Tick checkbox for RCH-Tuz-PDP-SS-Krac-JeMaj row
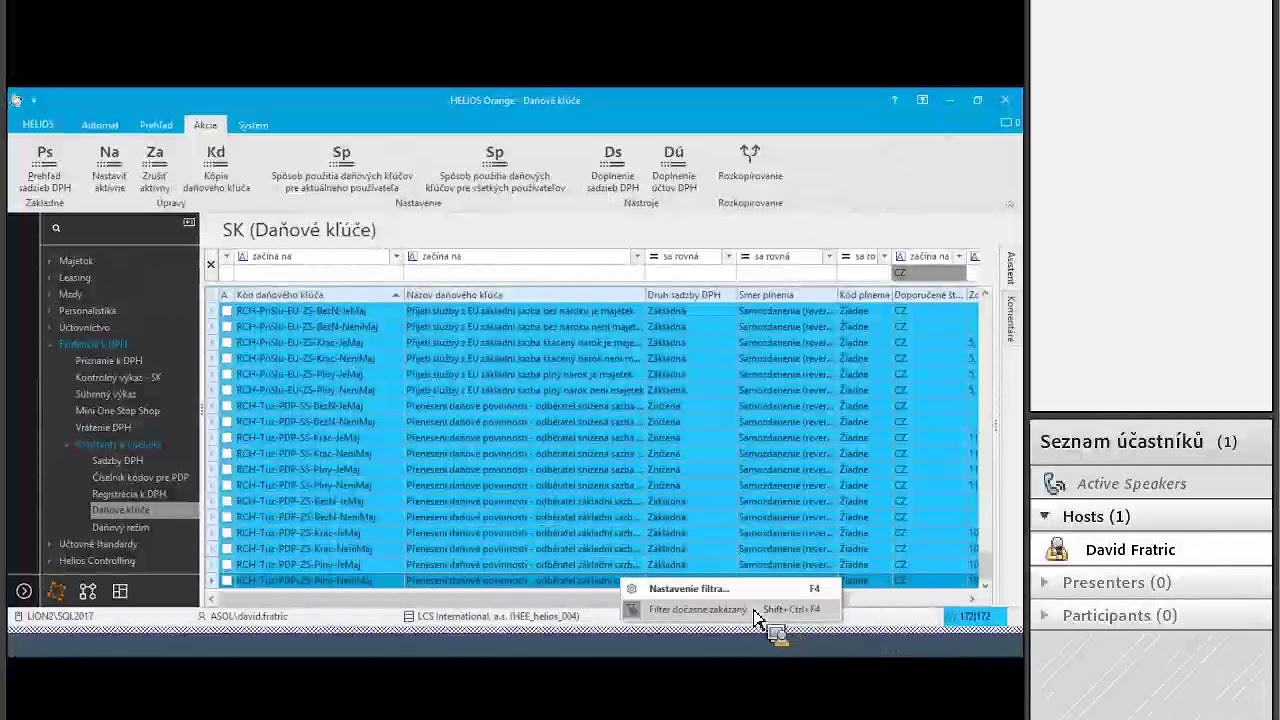This screenshot has width=1280, height=720. click(227, 438)
